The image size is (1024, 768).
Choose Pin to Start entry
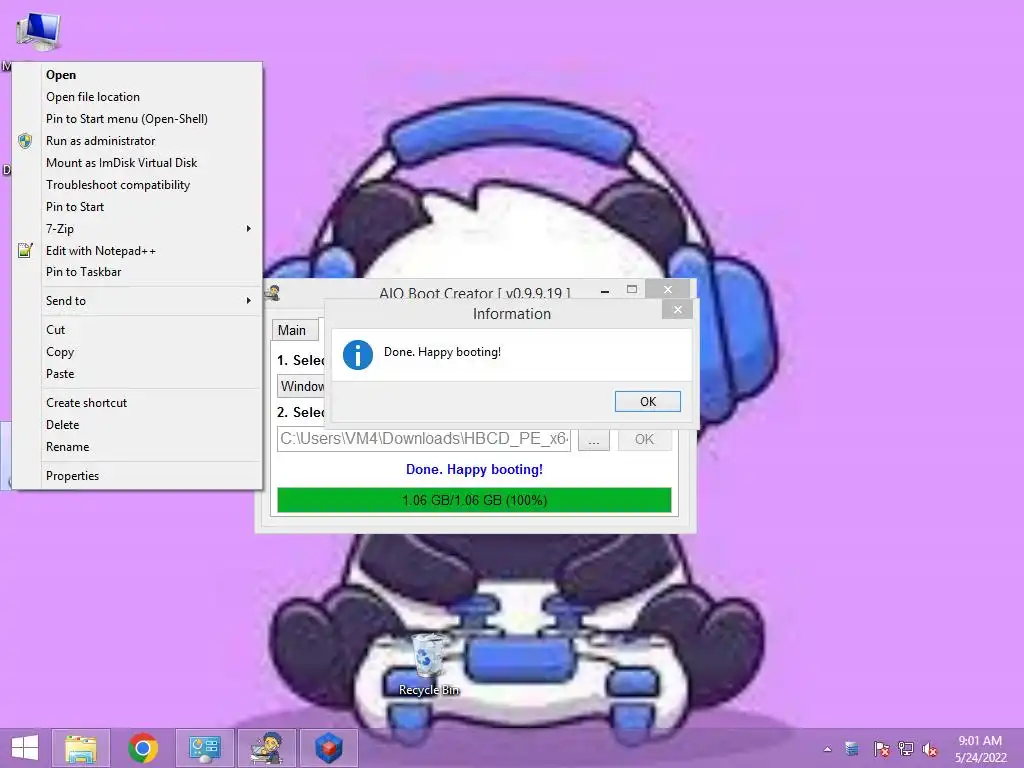[x=138, y=206]
